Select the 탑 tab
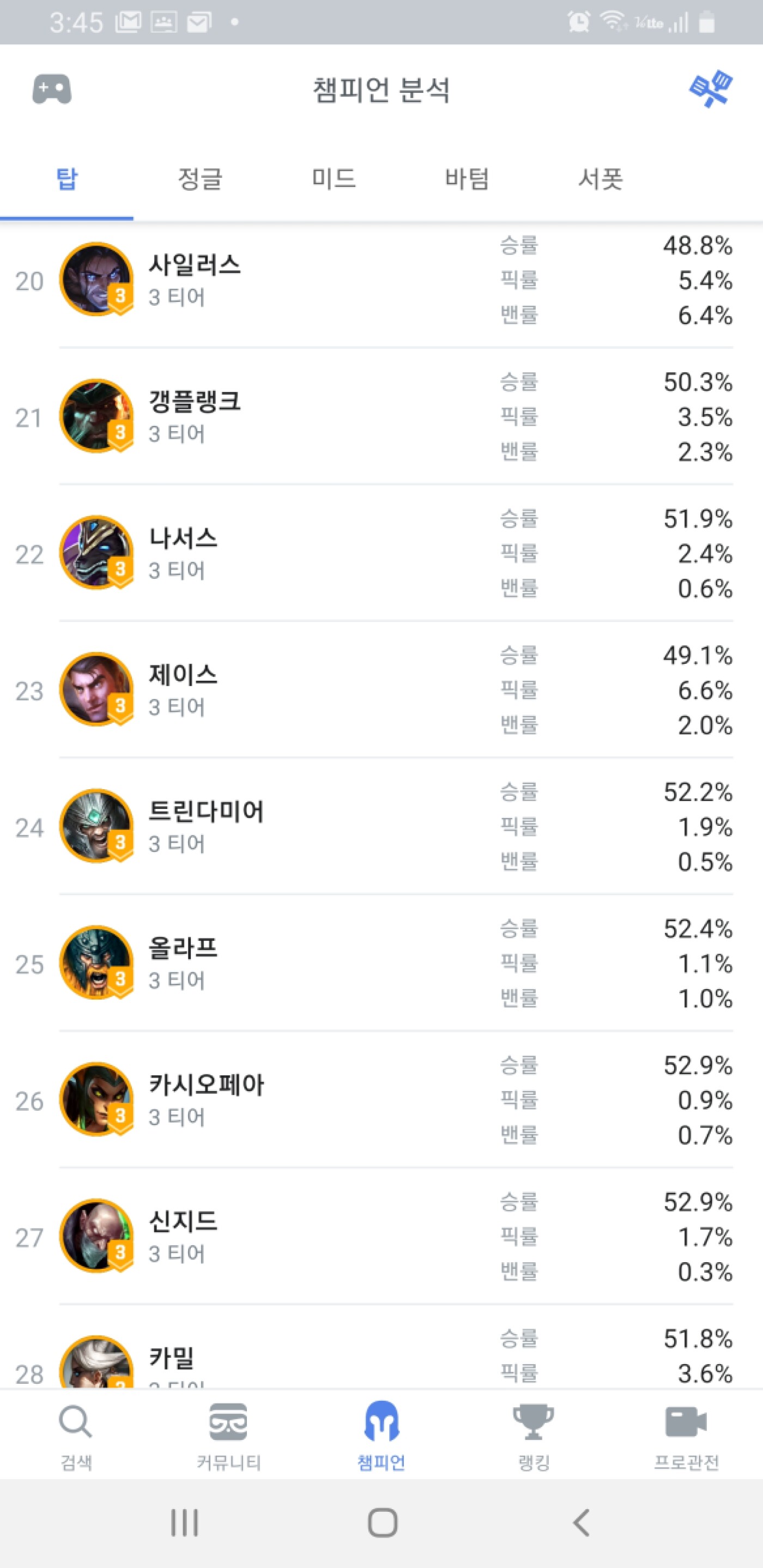Image resolution: width=763 pixels, height=1568 pixels. pos(67,179)
